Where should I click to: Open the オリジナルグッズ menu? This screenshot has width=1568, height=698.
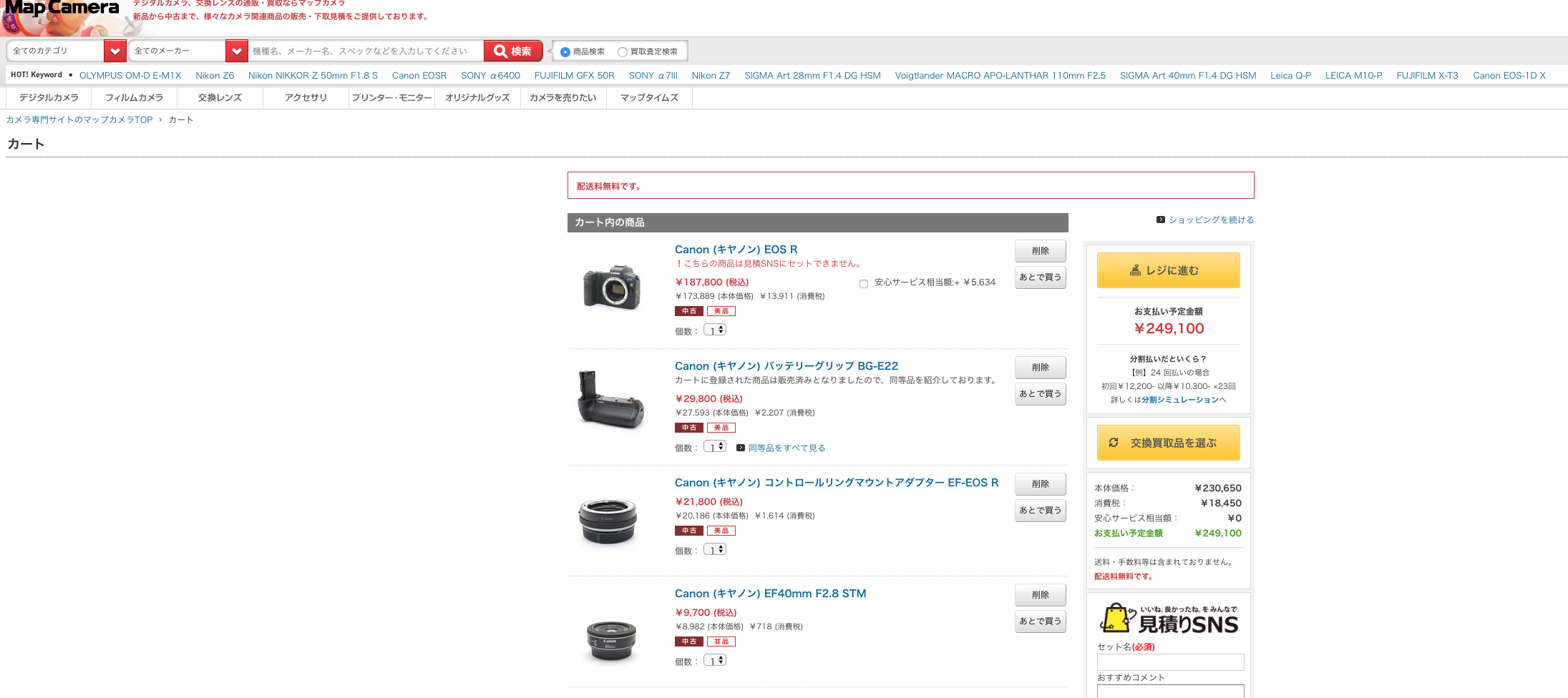477,98
